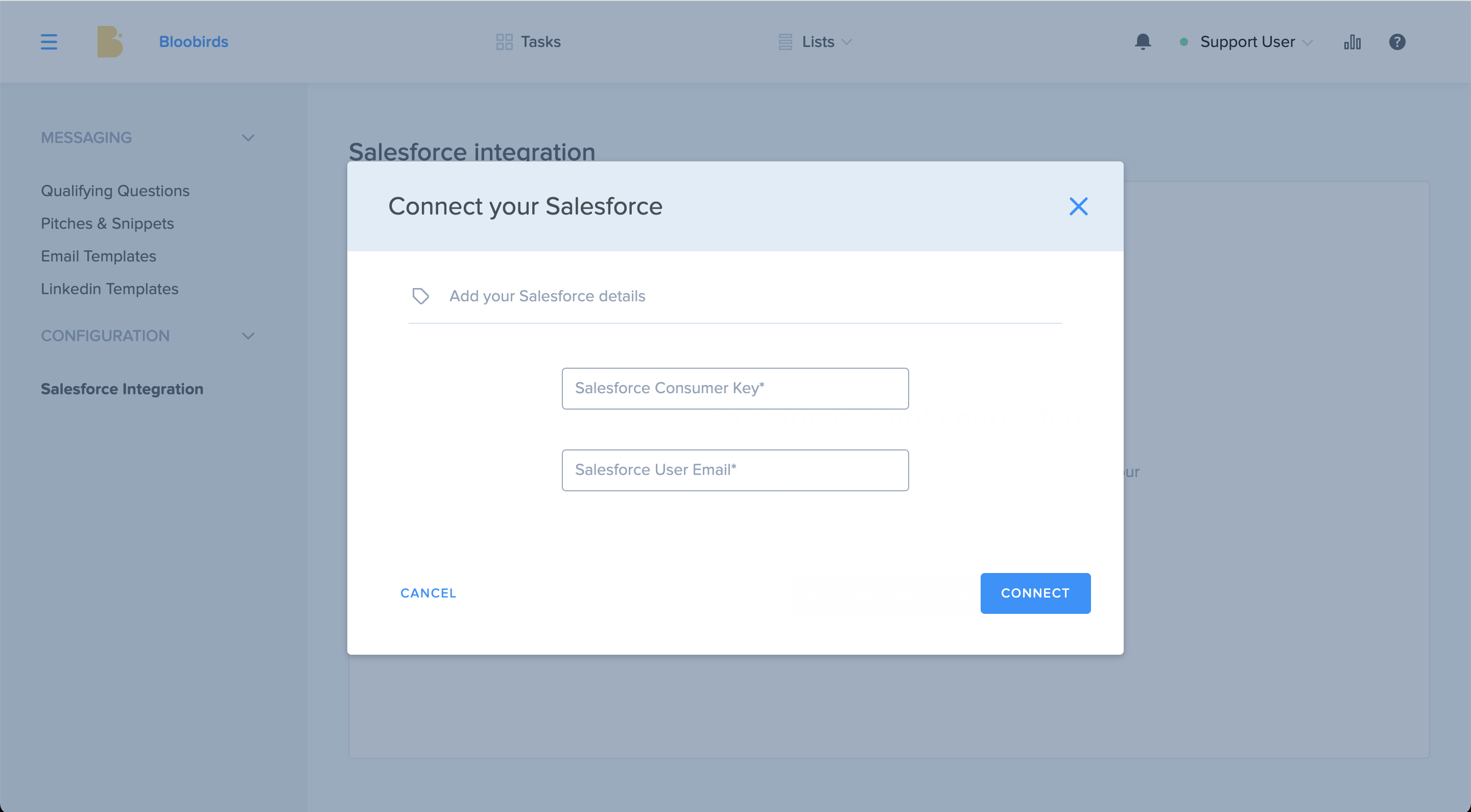This screenshot has width=1471, height=812.
Task: Open the bar chart dashboards icon
Action: (1352, 42)
